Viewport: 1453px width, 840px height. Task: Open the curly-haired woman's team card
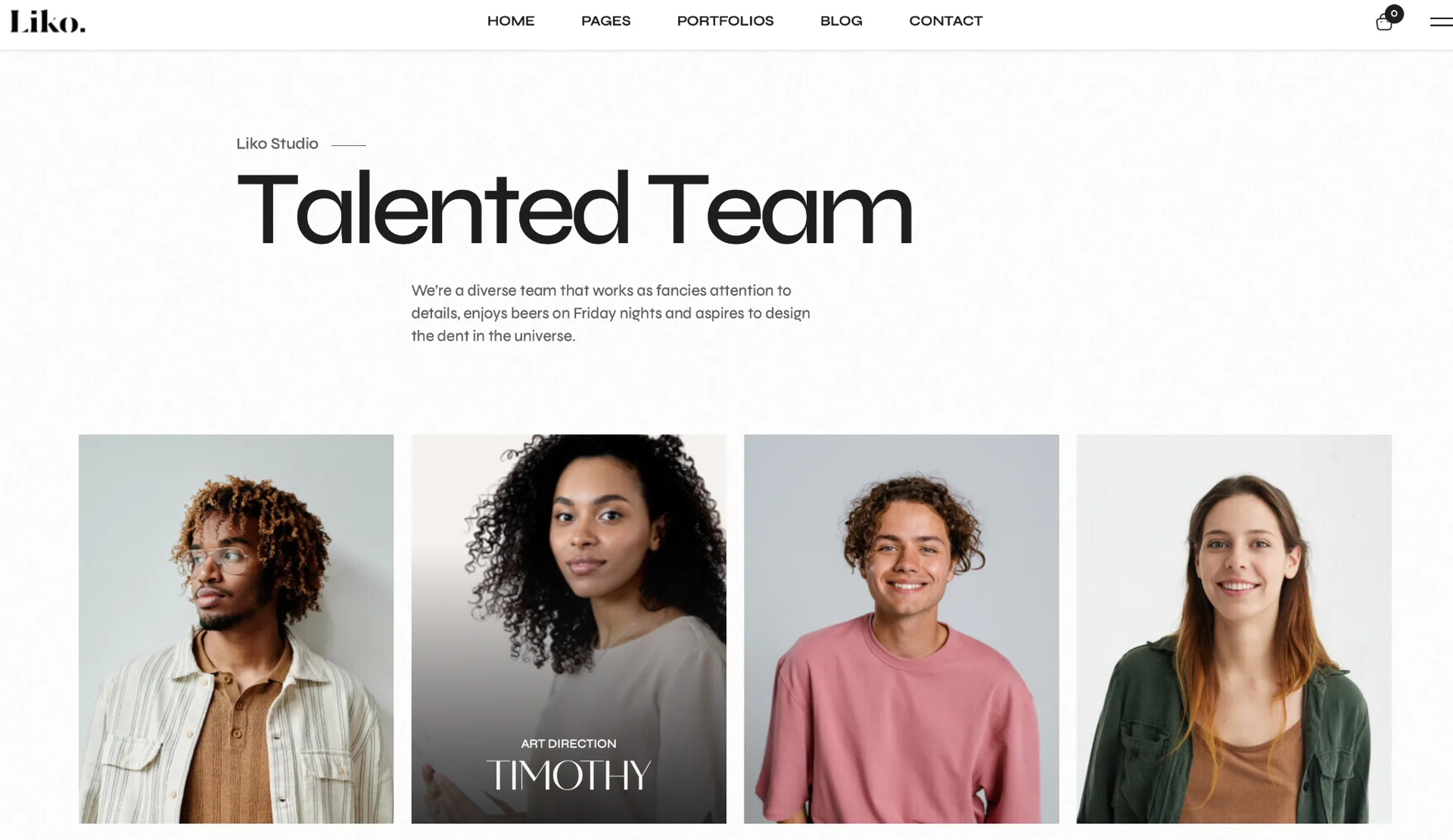[x=568, y=628]
